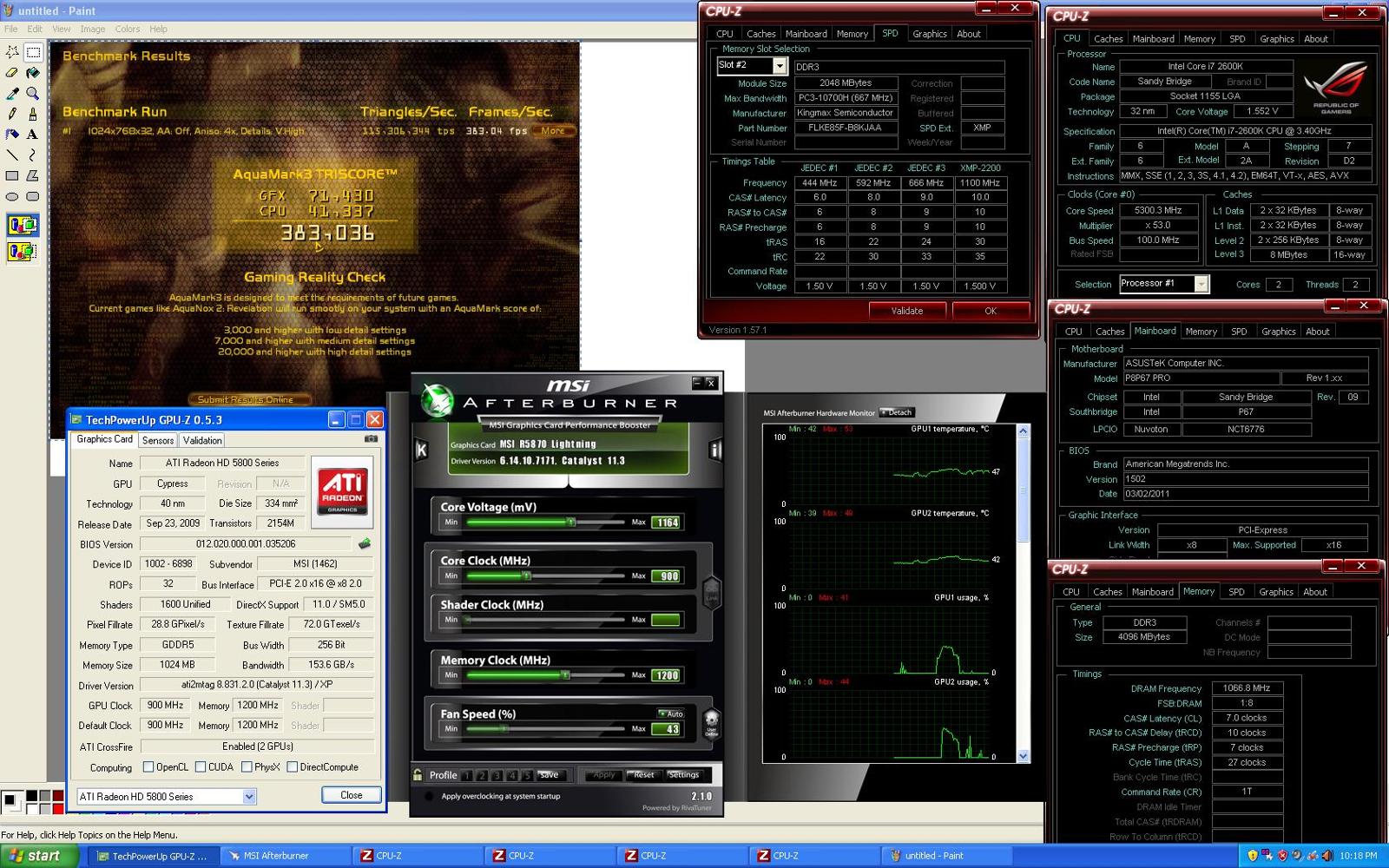
Task: Click the GPU-Z screenshot camera icon
Action: 371,439
